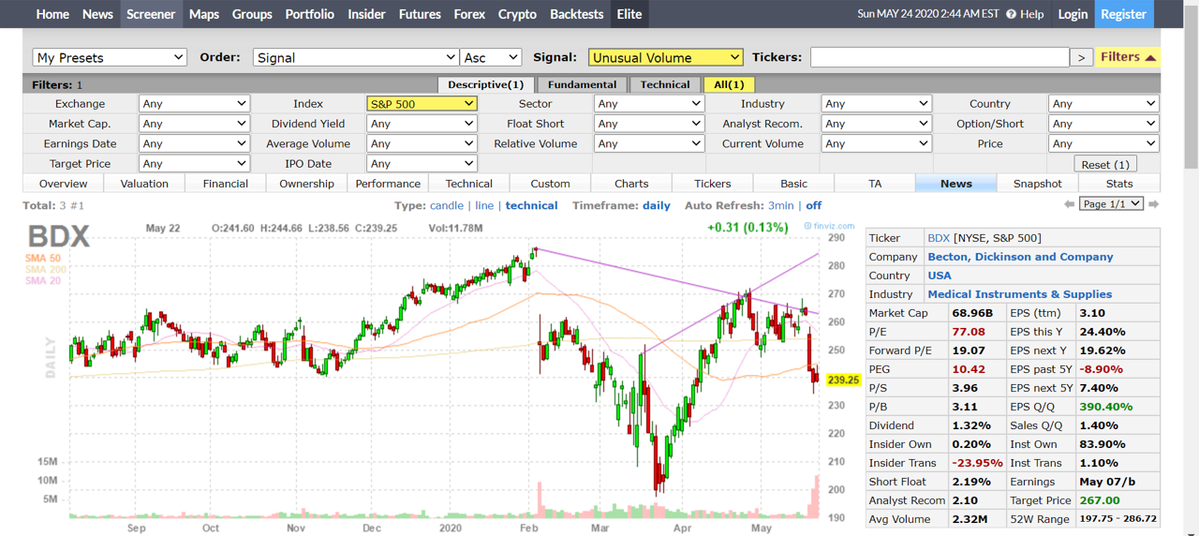This screenshot has height=536, width=1199.
Task: Open the Analyst Recom. filter dropdown
Action: pos(876,123)
